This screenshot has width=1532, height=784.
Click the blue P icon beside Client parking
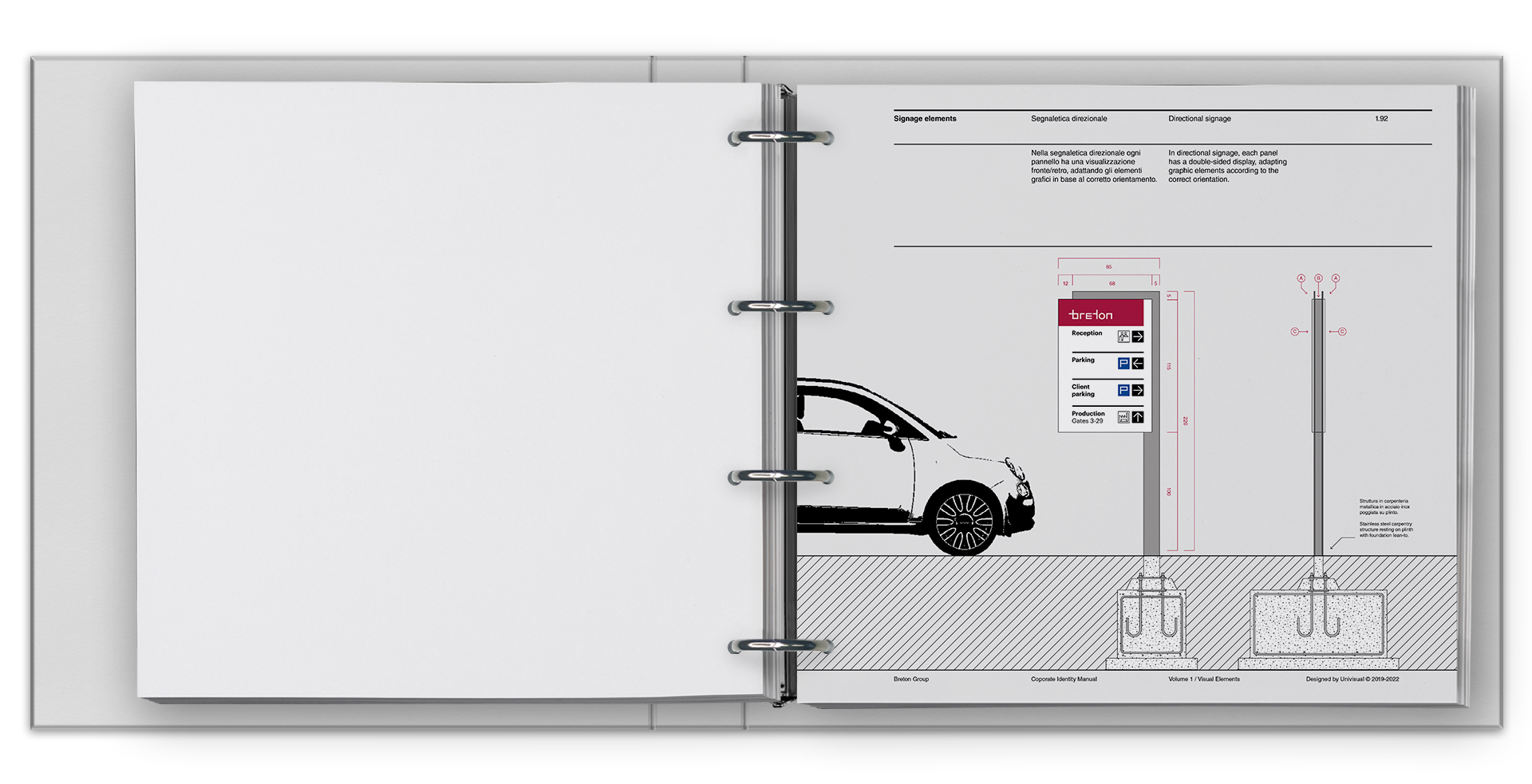click(x=1123, y=390)
